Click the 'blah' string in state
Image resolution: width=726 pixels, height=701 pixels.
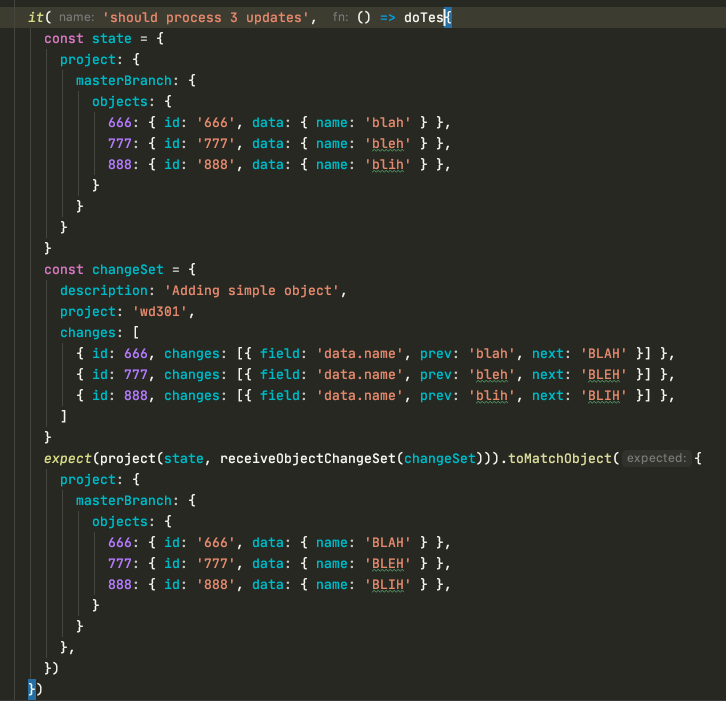point(387,123)
